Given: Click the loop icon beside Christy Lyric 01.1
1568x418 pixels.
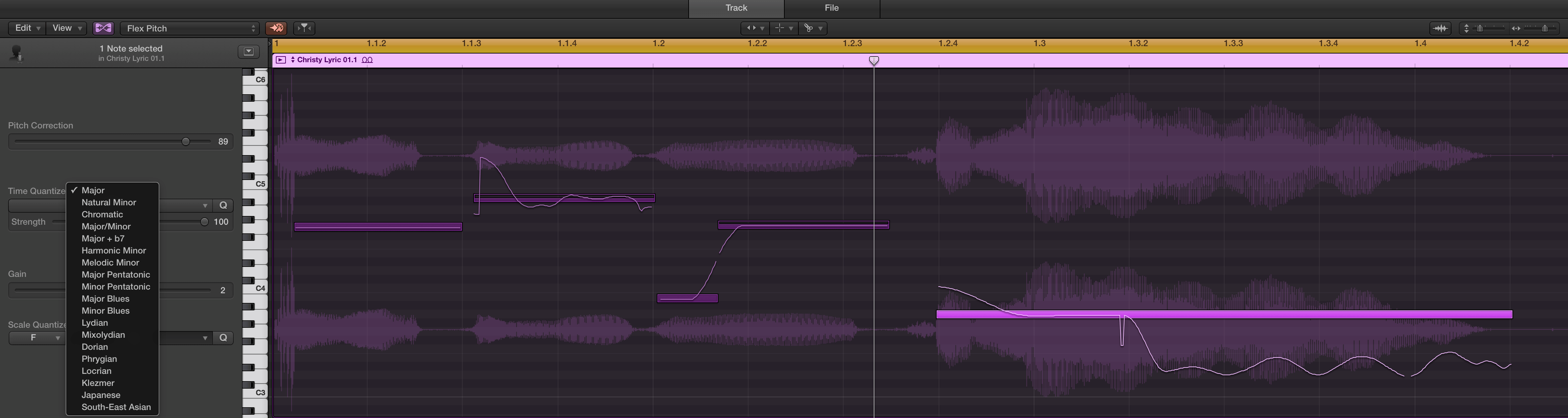Looking at the screenshot, I should point(367,60).
